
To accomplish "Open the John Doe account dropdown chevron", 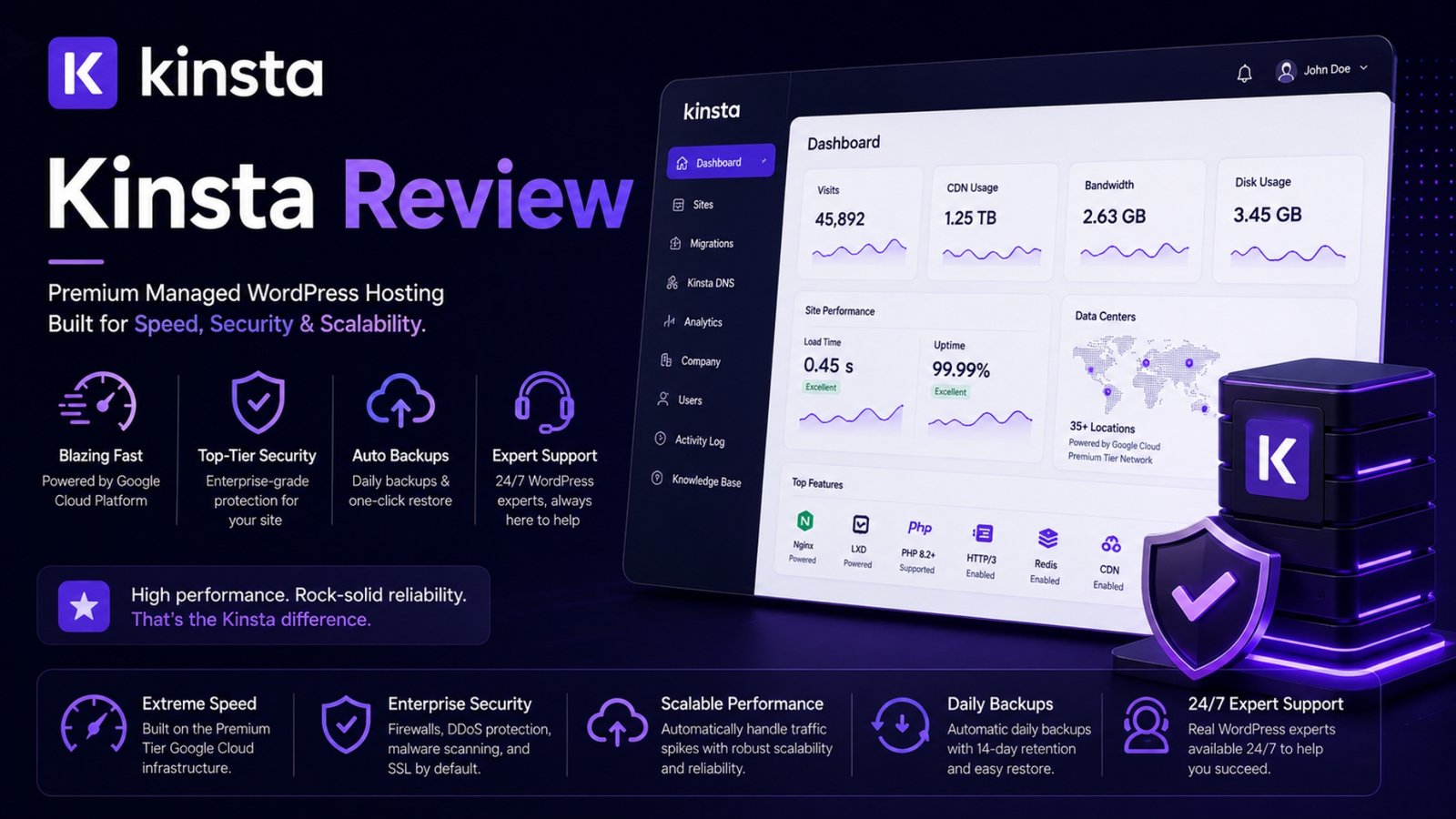I will pos(1363,68).
